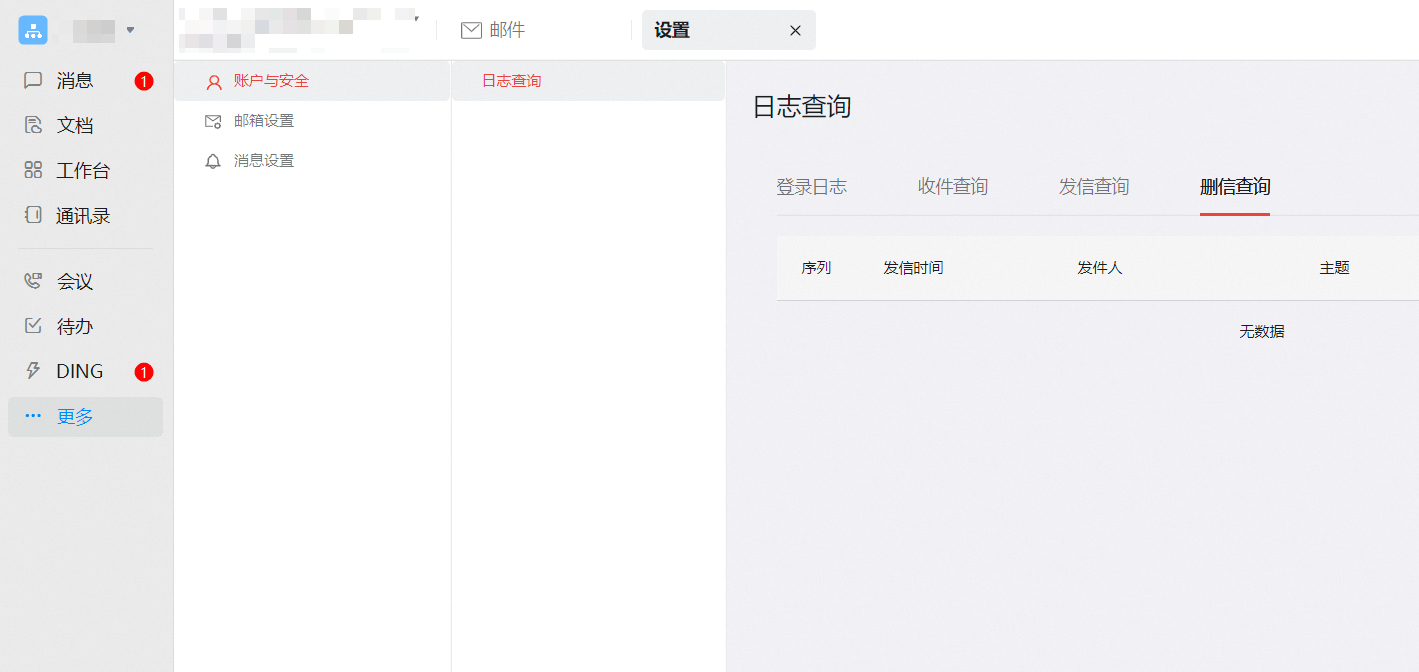This screenshot has width=1419, height=672.
Task: Open the 工作台 workbench grid icon
Action: point(33,170)
